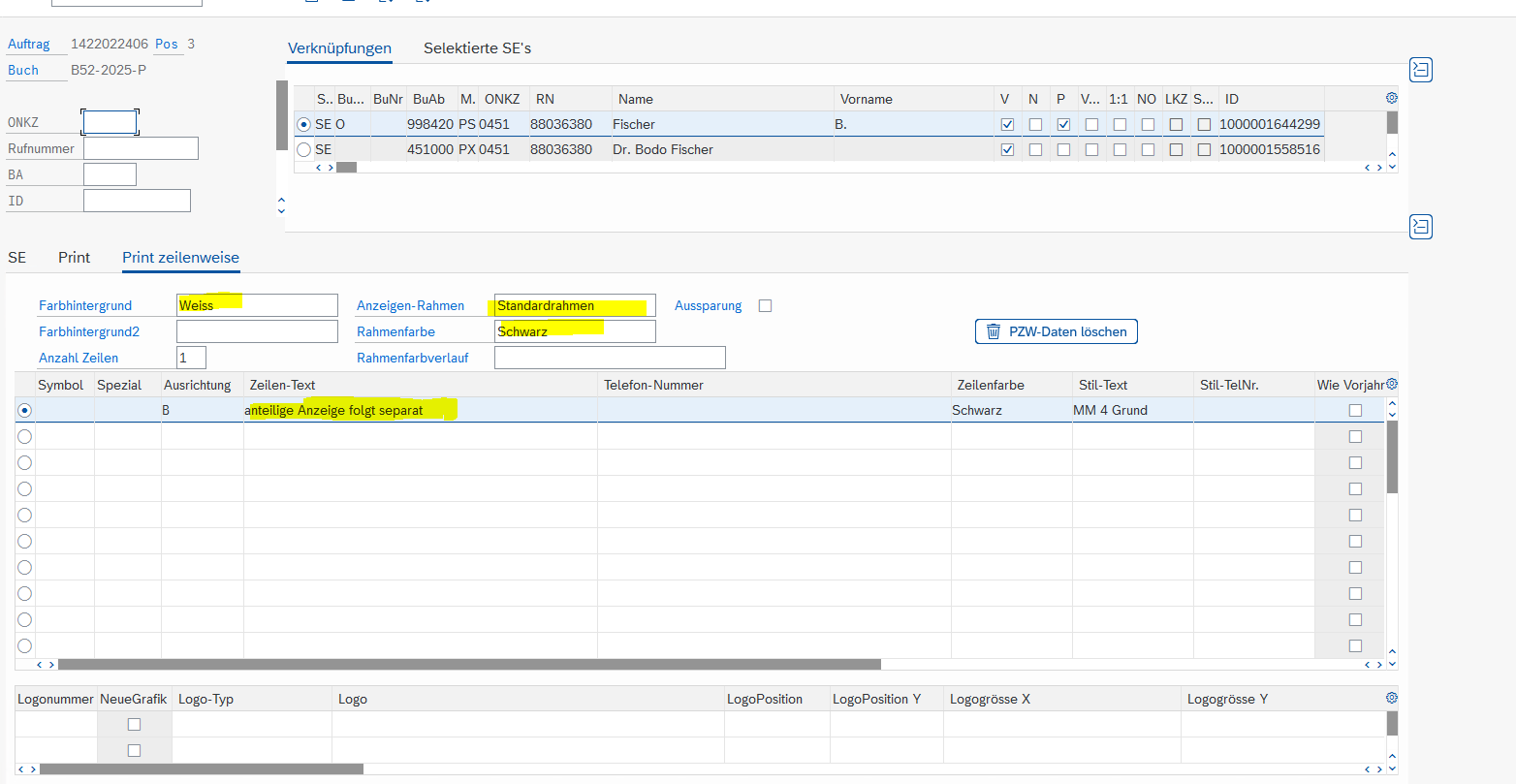This screenshot has height=784, width=1516.
Task: Click PZW-Daten löschen trash button
Action: (1056, 331)
